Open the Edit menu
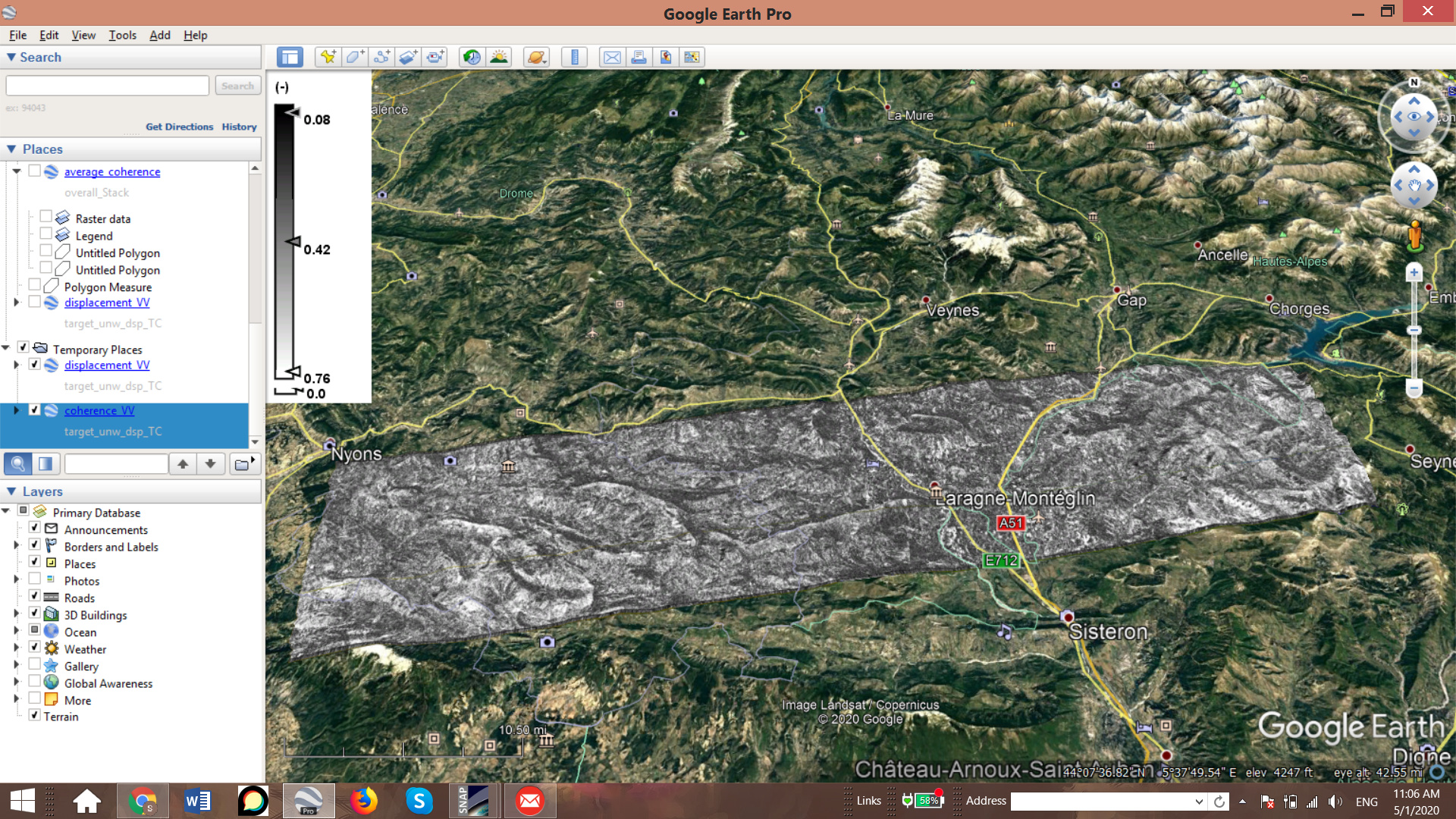 (49, 35)
